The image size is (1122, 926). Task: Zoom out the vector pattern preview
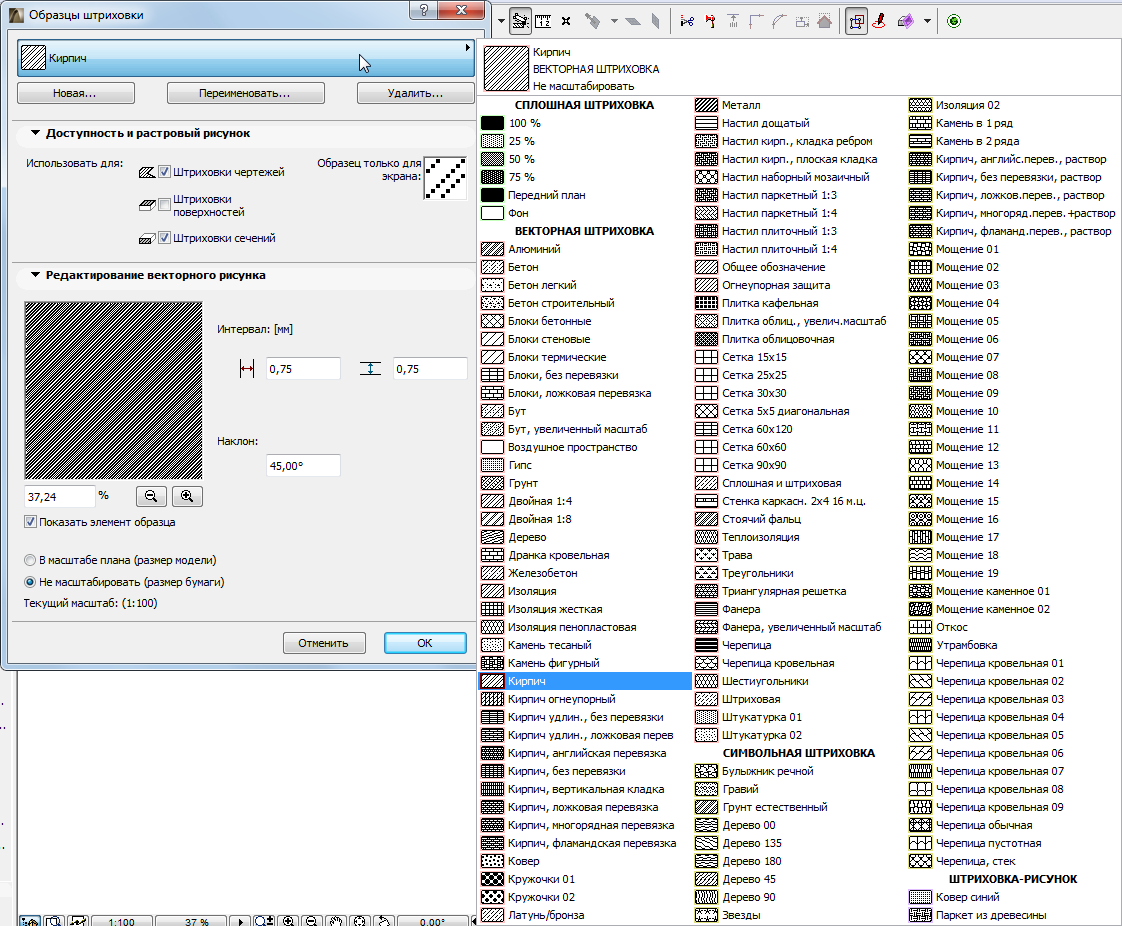(151, 496)
